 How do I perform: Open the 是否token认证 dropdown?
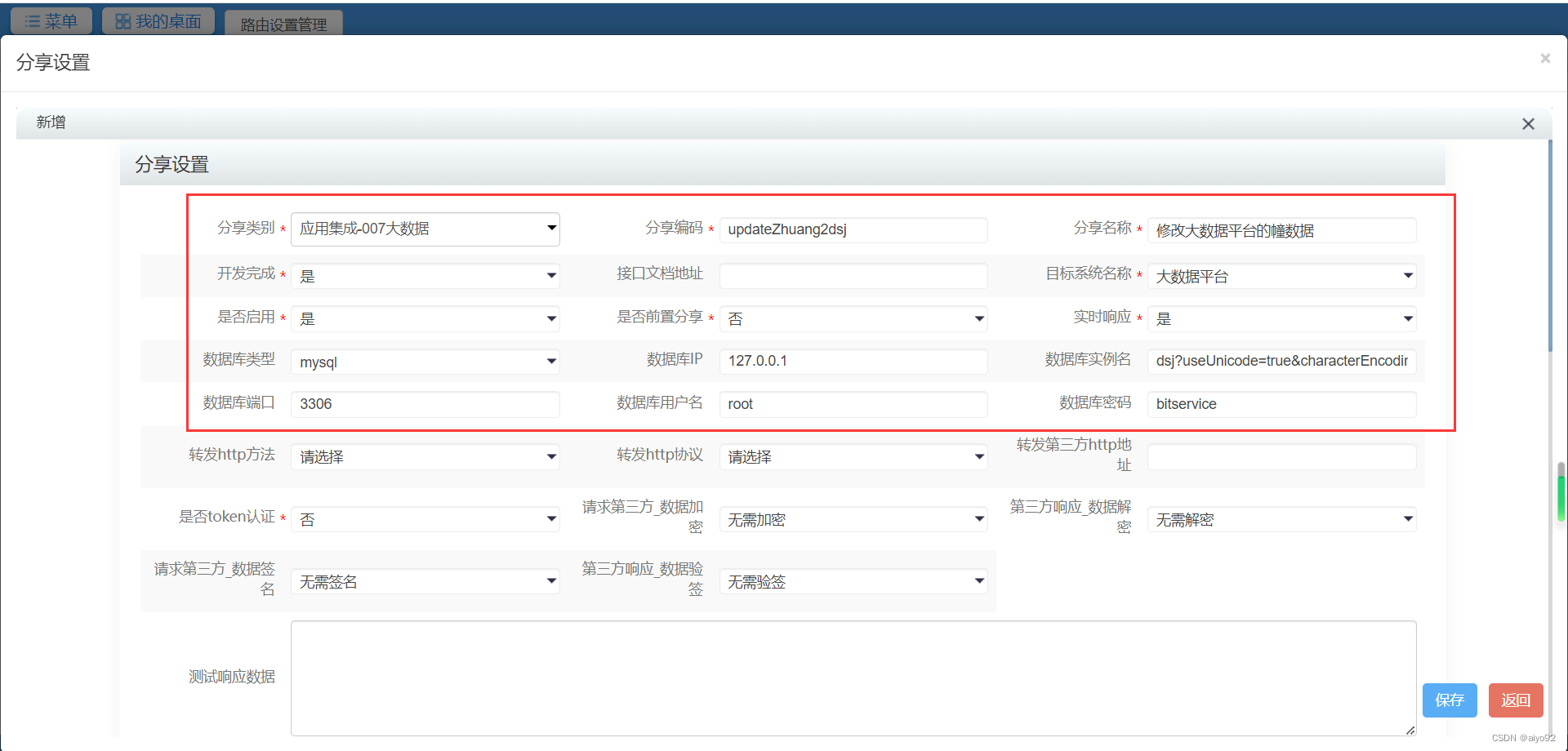coord(425,519)
